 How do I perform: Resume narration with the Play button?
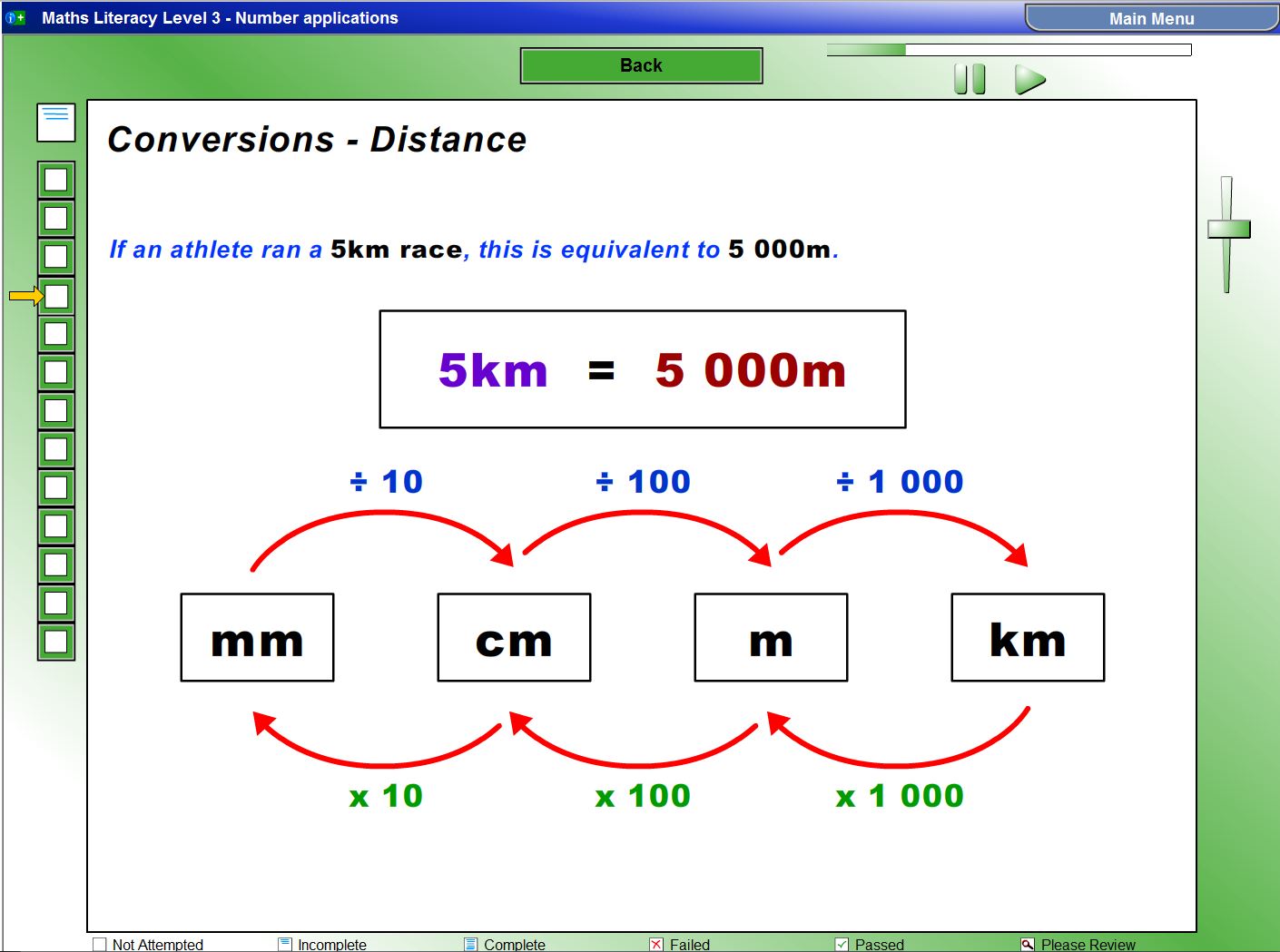coord(1030,80)
